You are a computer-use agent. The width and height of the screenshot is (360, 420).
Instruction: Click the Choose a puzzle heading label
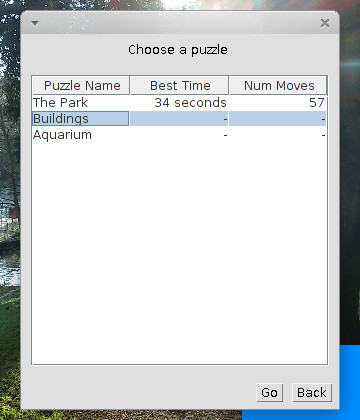click(178, 50)
